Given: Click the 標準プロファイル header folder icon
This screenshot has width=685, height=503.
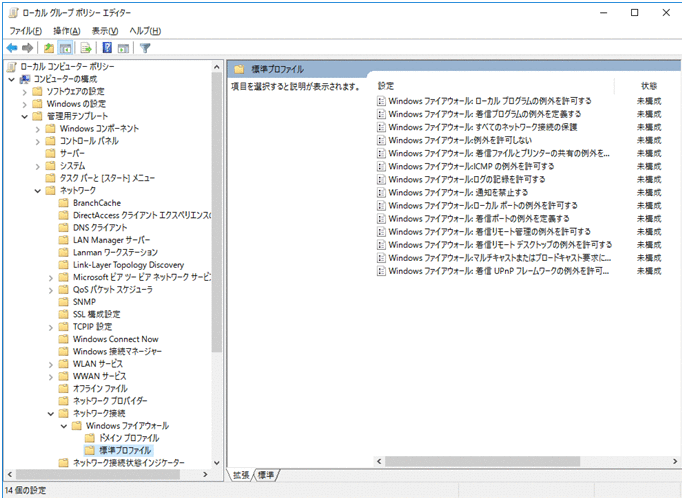Looking at the screenshot, I should (239, 69).
